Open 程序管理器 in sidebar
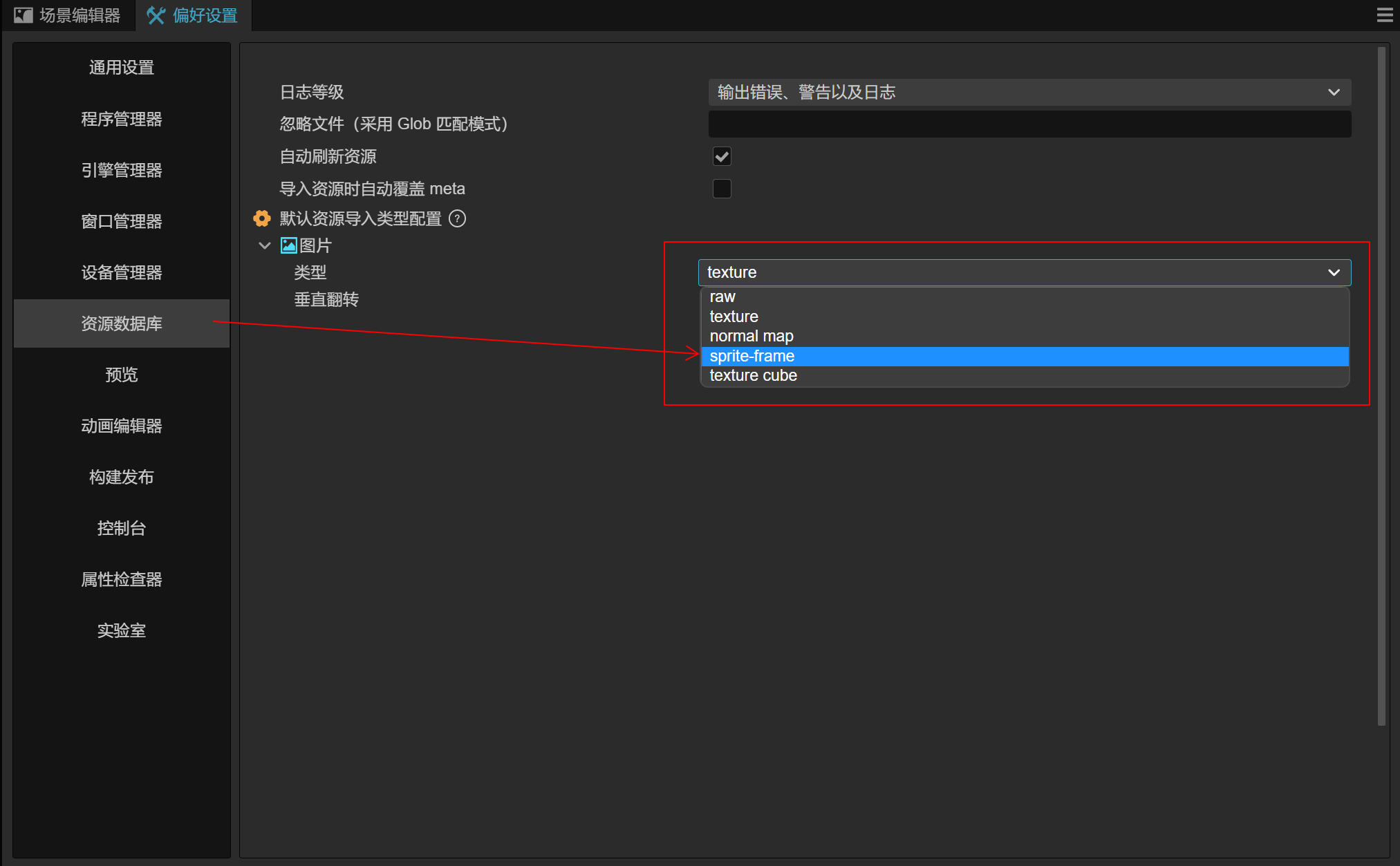Screen dimensions: 1400x866 pos(122,119)
